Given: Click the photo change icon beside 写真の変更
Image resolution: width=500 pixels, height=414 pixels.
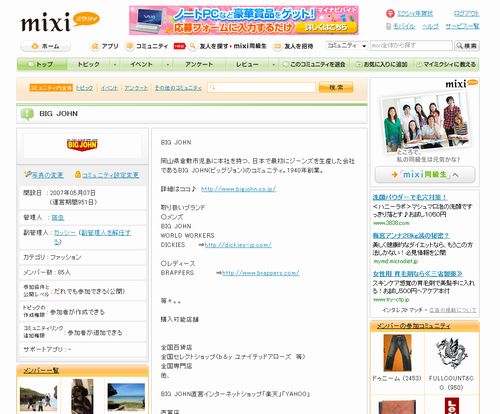Looking at the screenshot, I should click(27, 174).
